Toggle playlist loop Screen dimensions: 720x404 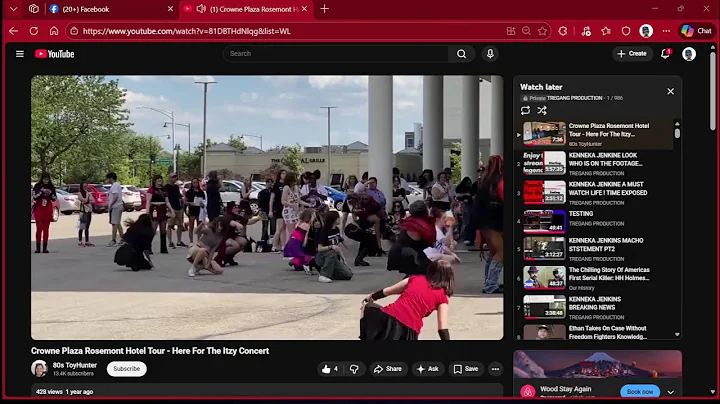pos(525,110)
